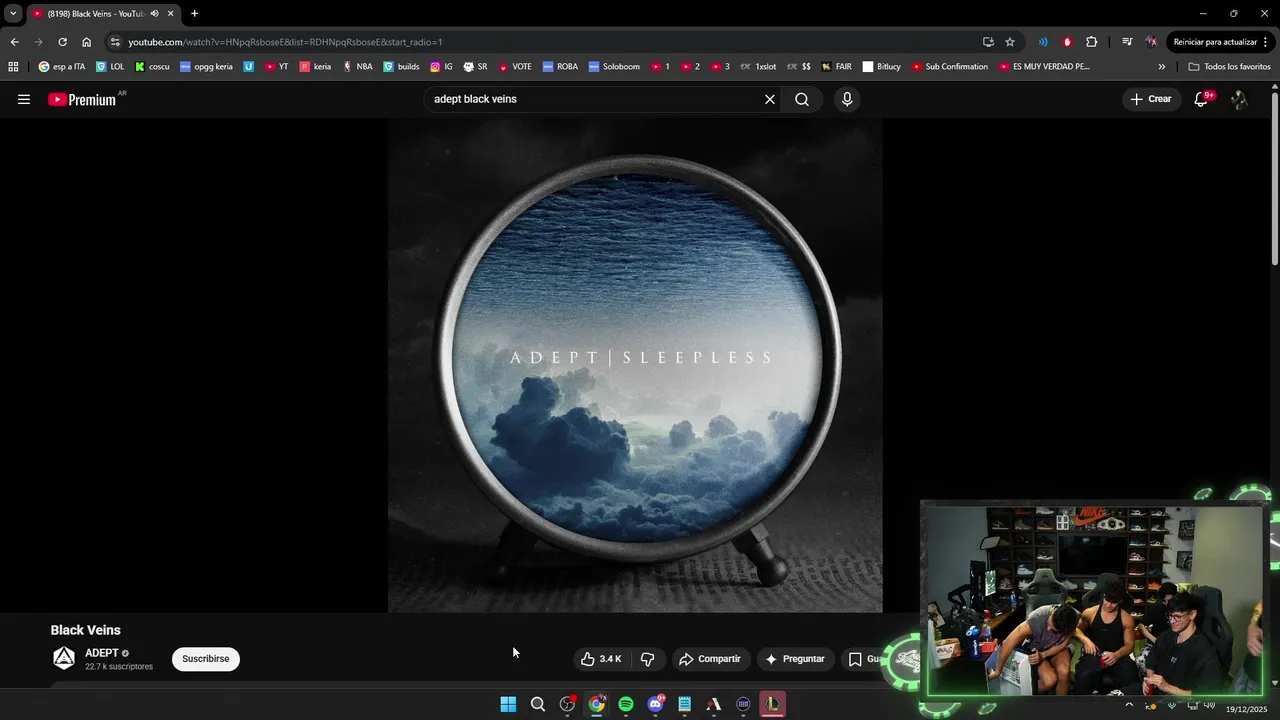Open League of Legends taskbar icon

[773, 704]
